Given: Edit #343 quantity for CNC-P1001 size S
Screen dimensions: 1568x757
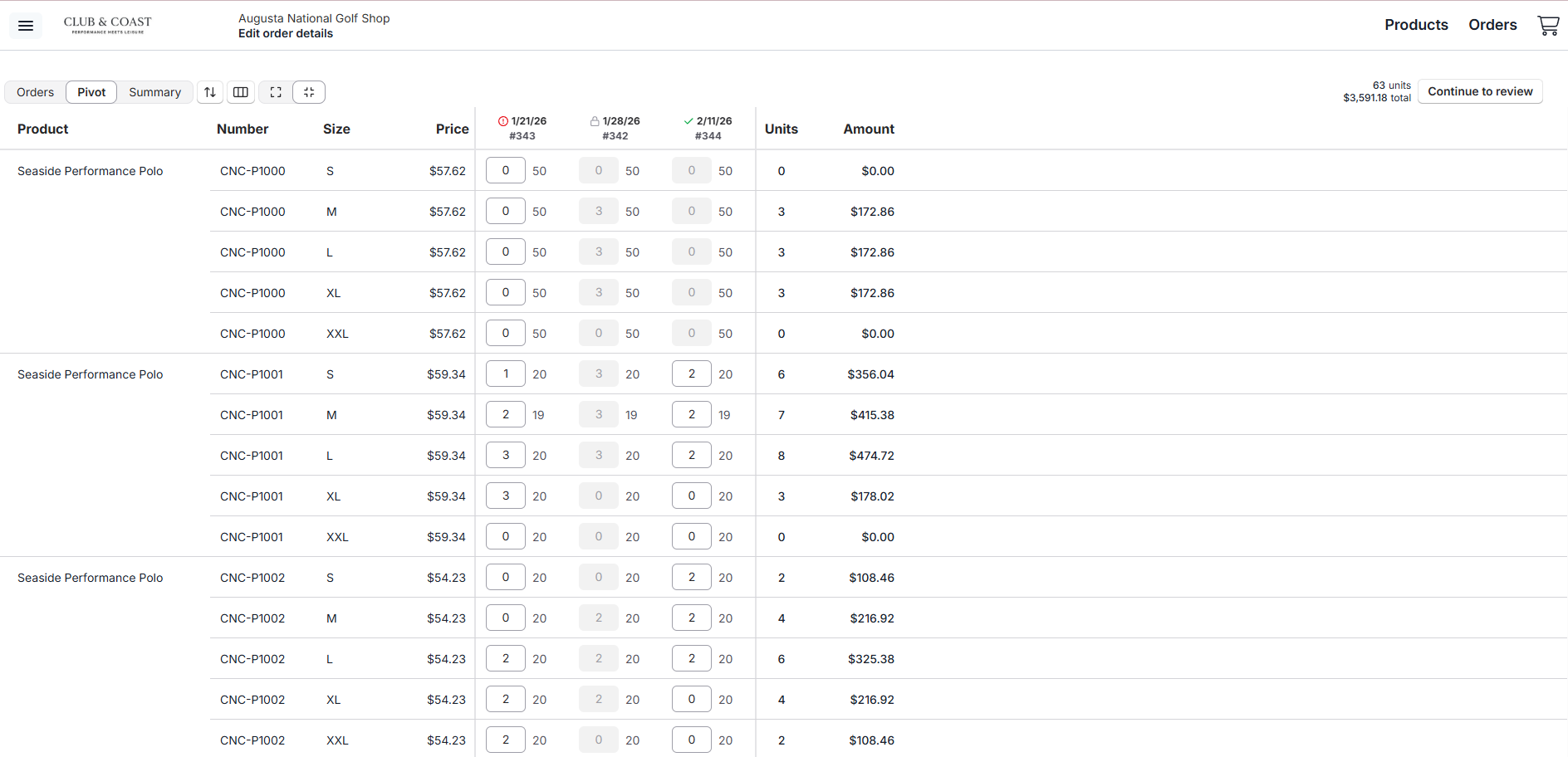Looking at the screenshot, I should 505,374.
